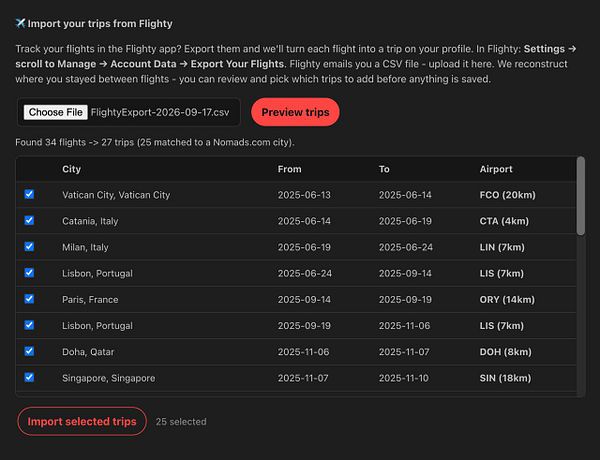Deselect the Doha, Qatar trip checkbox

point(29,351)
